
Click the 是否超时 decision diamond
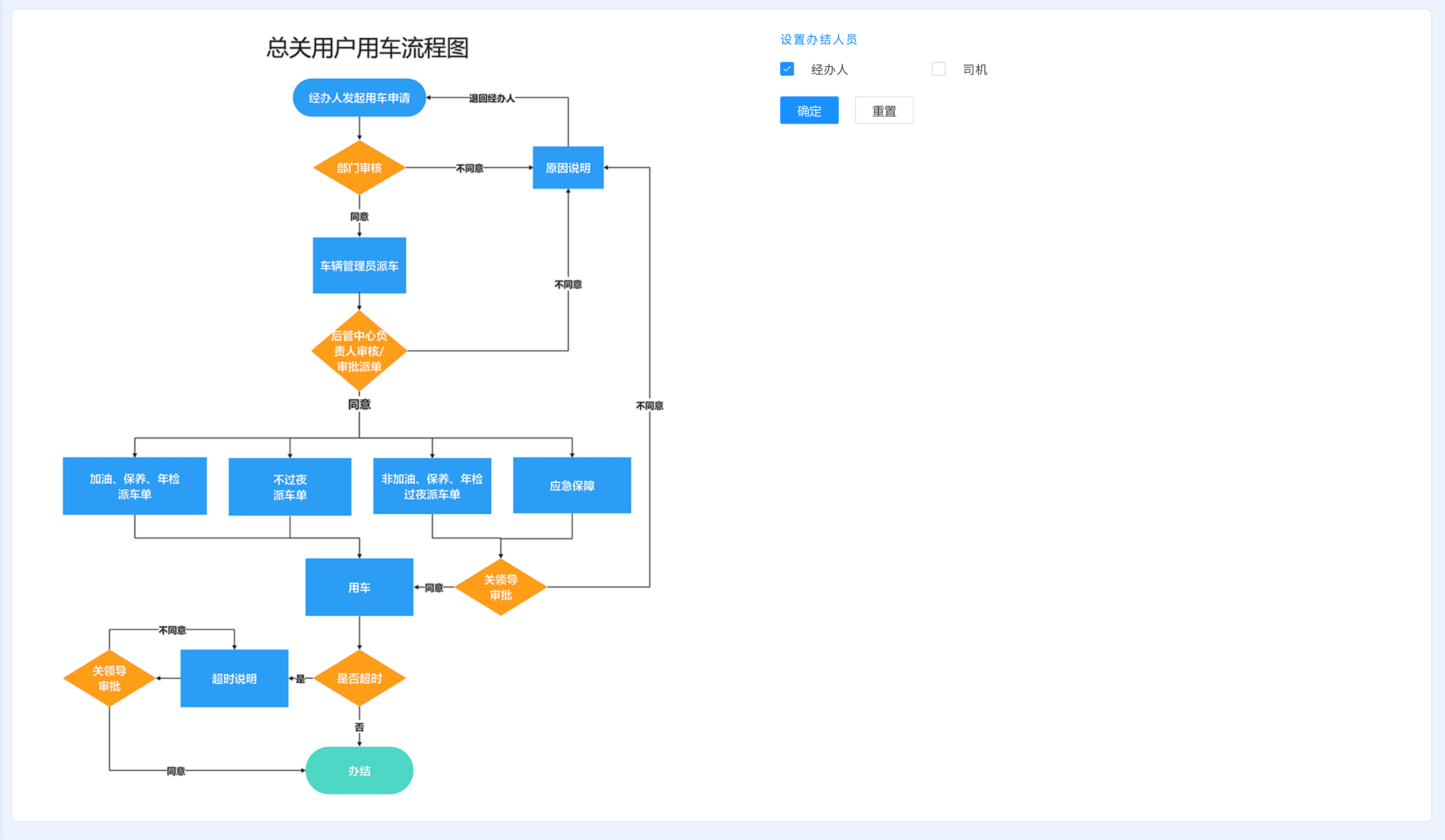click(x=359, y=679)
